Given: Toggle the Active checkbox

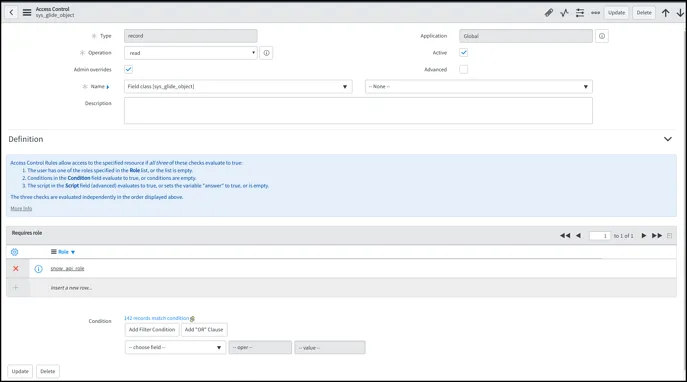Looking at the screenshot, I should [464, 53].
